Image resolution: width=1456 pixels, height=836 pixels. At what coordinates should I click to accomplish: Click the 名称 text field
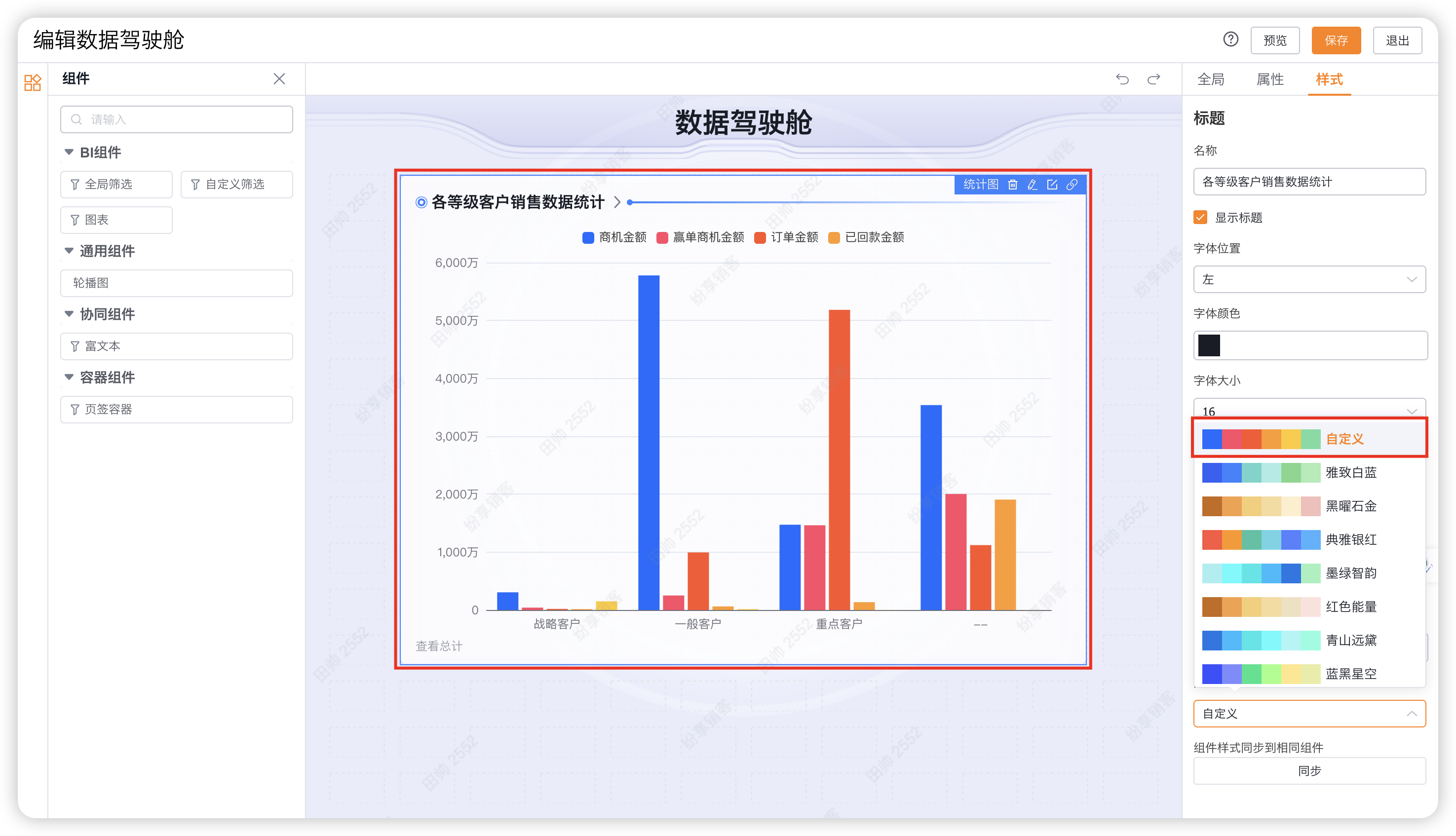coord(1309,182)
